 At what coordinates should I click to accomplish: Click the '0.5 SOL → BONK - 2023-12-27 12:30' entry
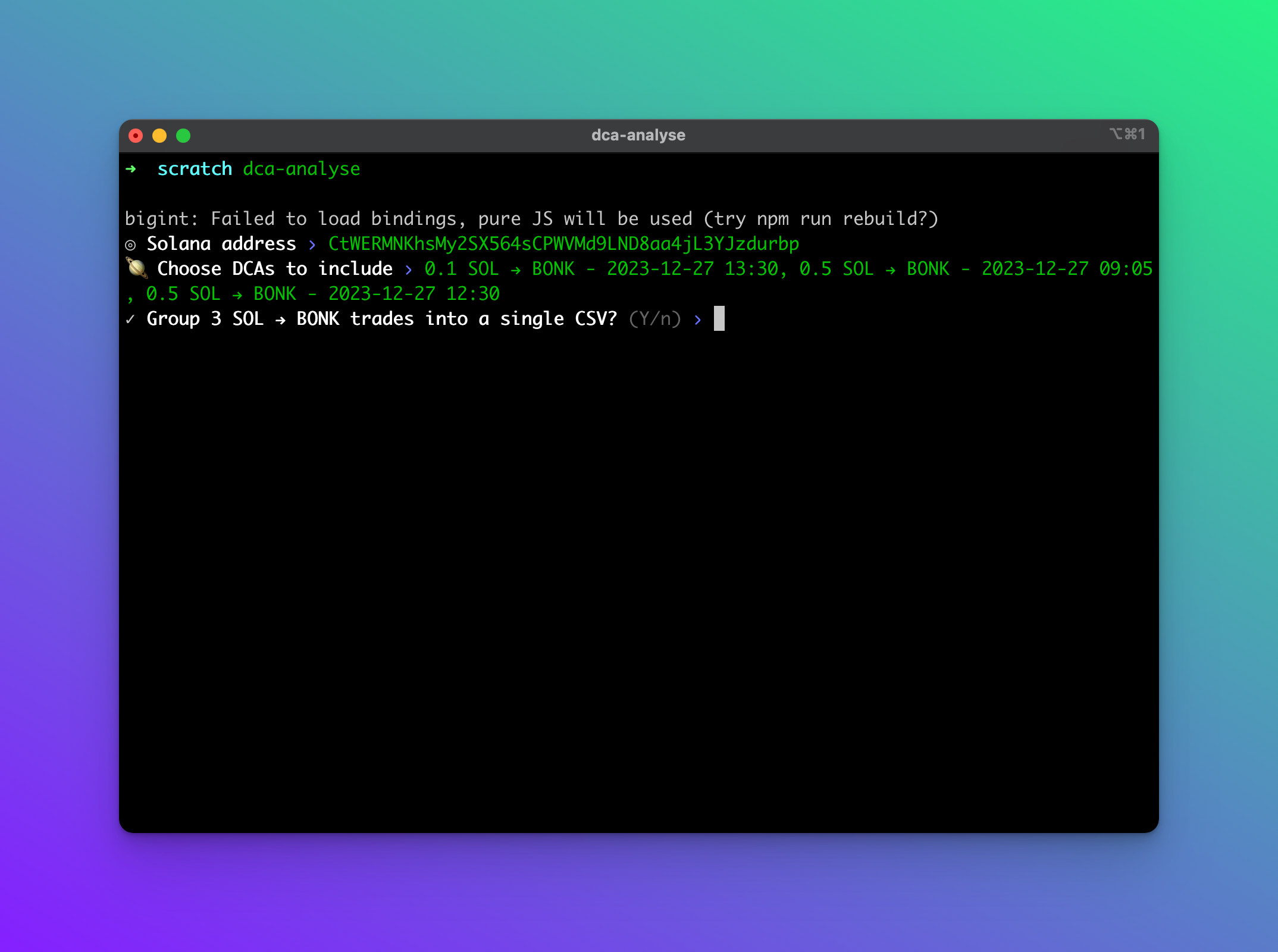pos(323,294)
